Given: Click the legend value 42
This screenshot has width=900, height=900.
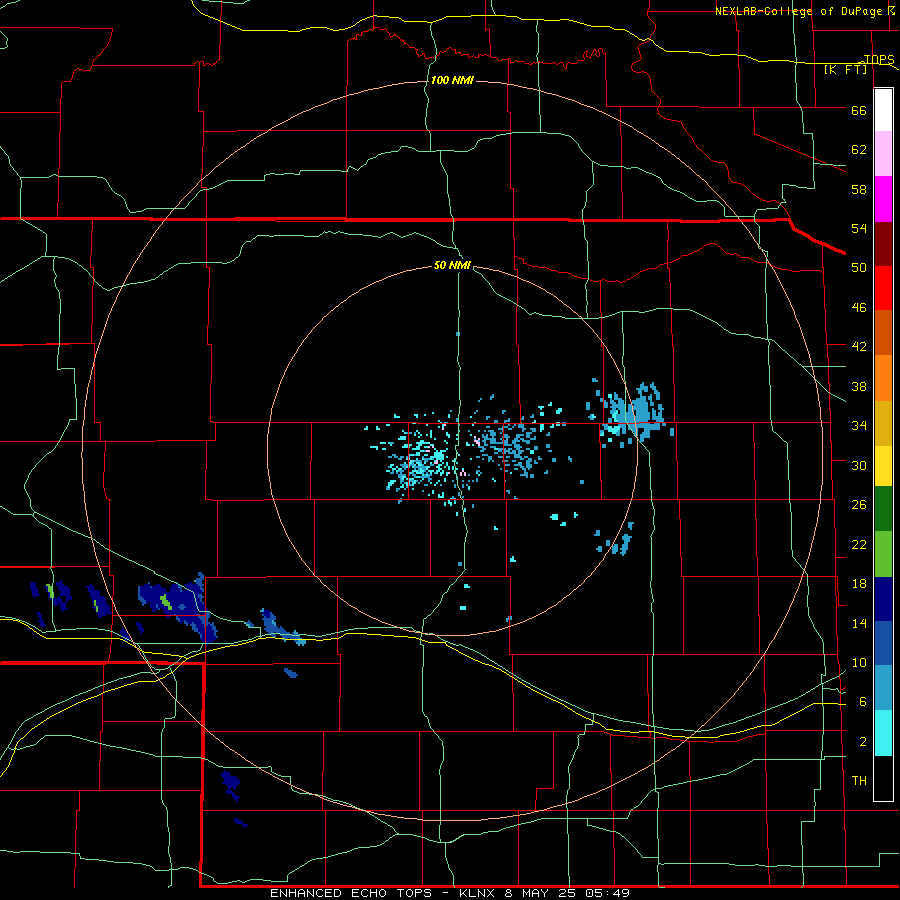Looking at the screenshot, I should (x=859, y=347).
